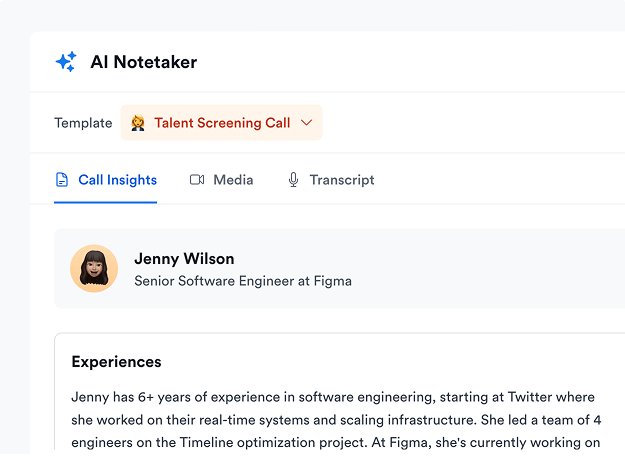Click the microphone icon beside Transcript
Screen dimensions: 625x463
pyautogui.click(x=293, y=180)
